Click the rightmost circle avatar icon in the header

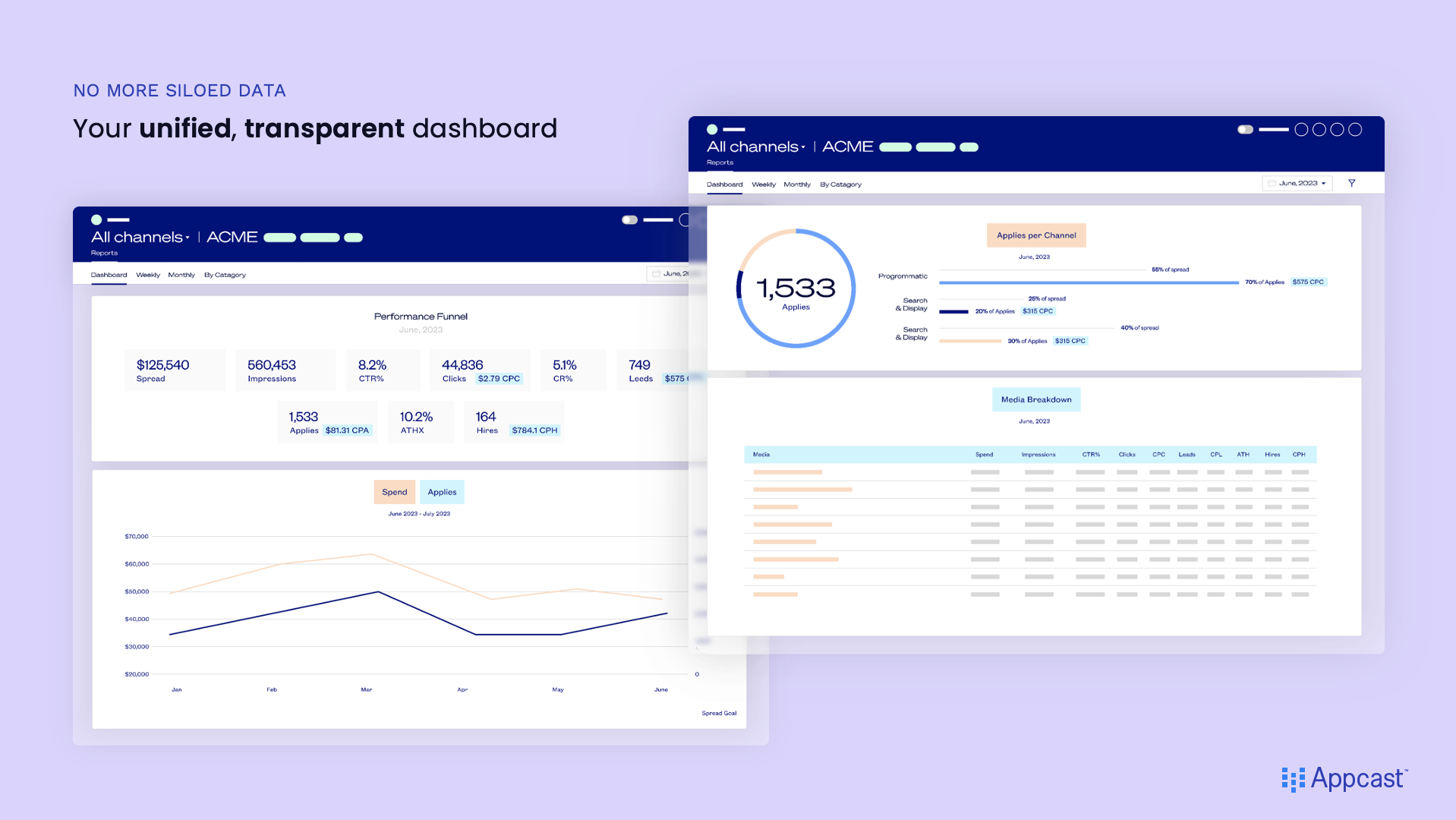tap(1356, 130)
